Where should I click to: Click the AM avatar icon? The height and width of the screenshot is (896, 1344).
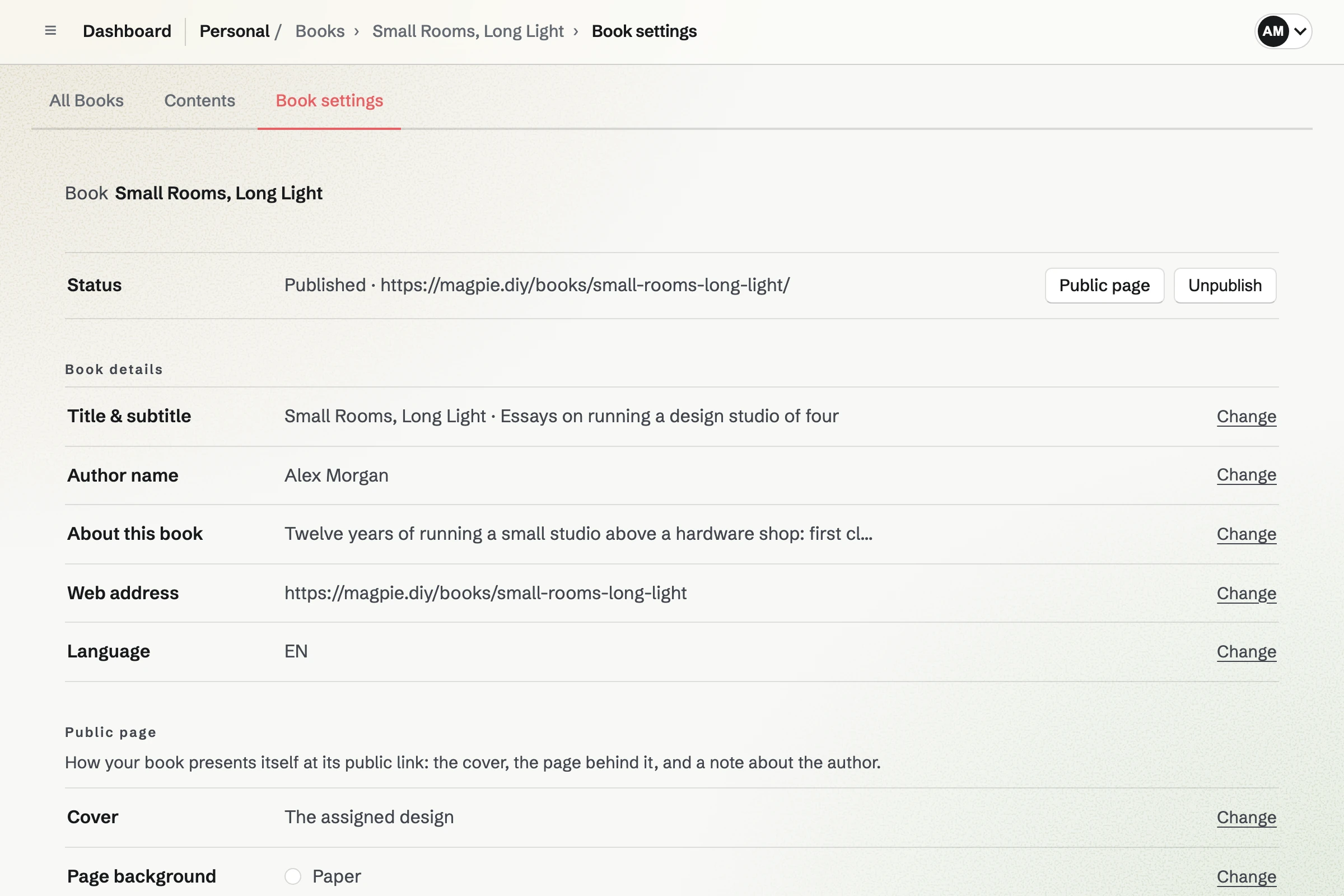click(x=1272, y=31)
